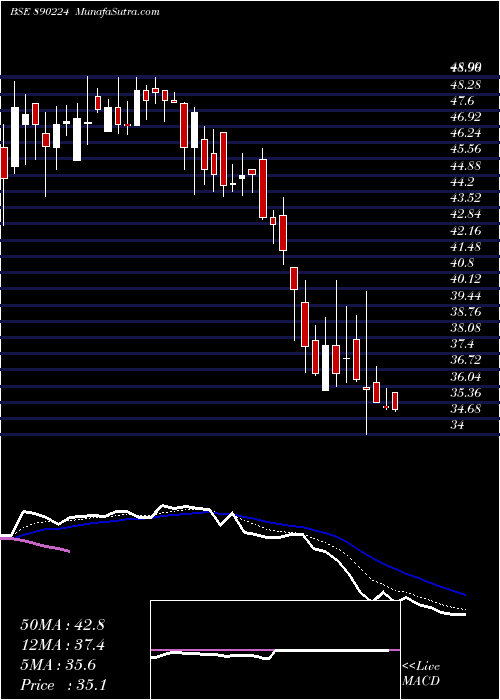Select the 46.92 price axis label

click(x=466, y=117)
